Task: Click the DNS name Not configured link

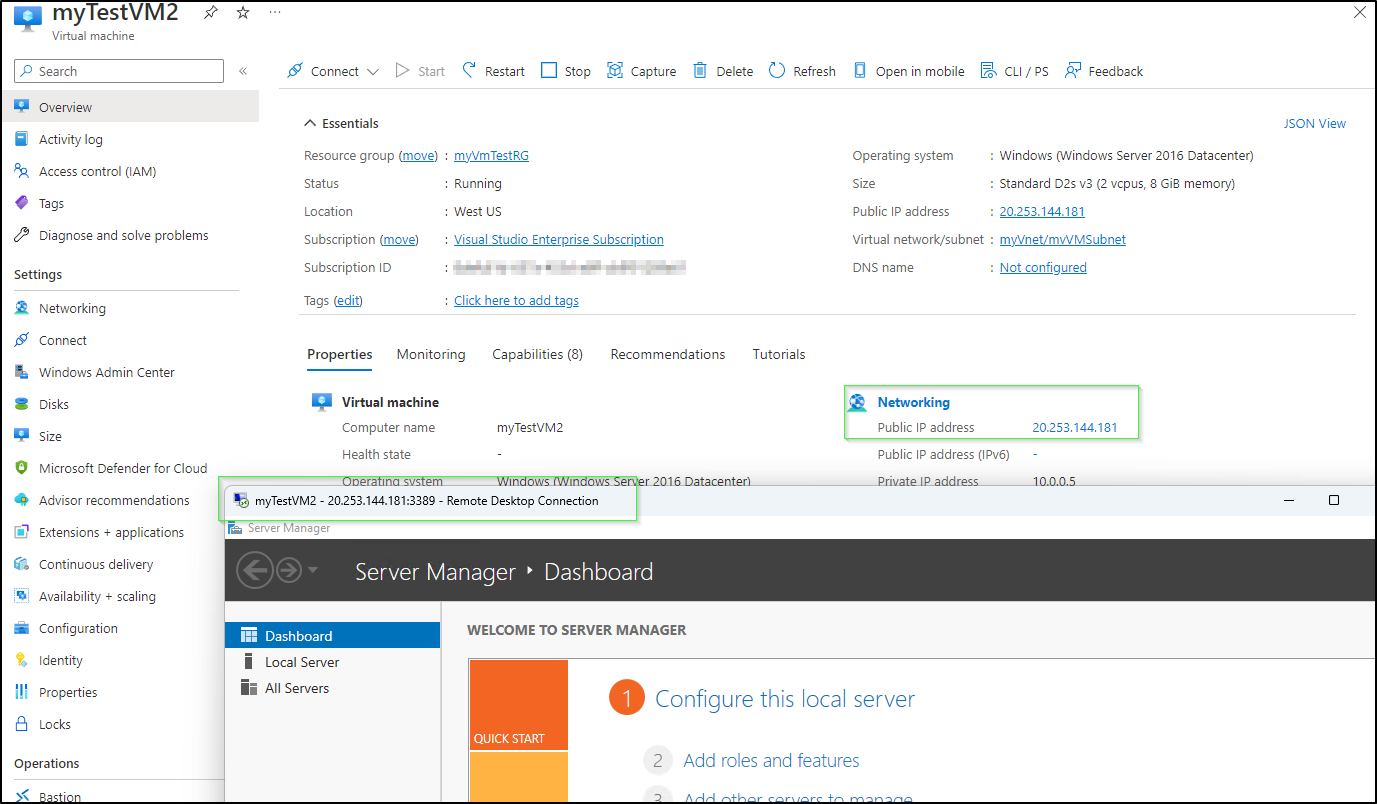Action: (x=1043, y=268)
